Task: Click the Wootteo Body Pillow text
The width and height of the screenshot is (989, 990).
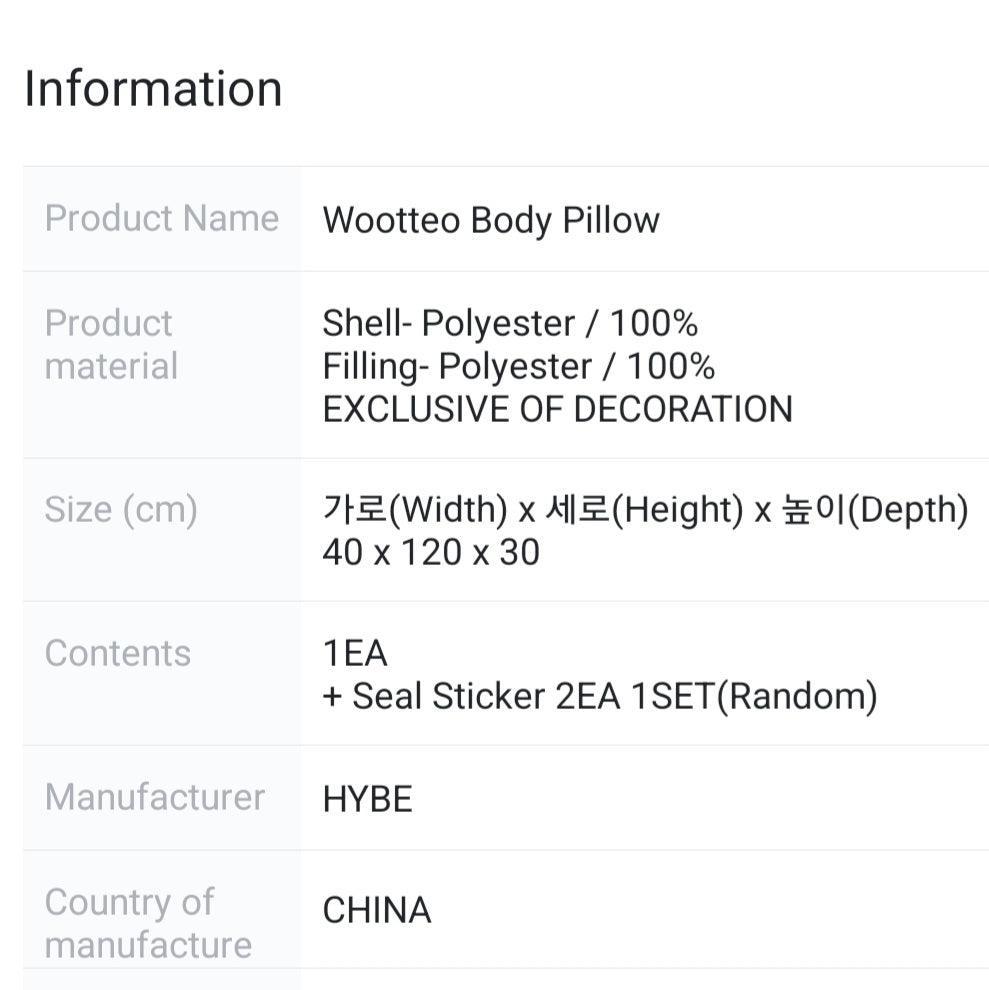Action: point(491,220)
